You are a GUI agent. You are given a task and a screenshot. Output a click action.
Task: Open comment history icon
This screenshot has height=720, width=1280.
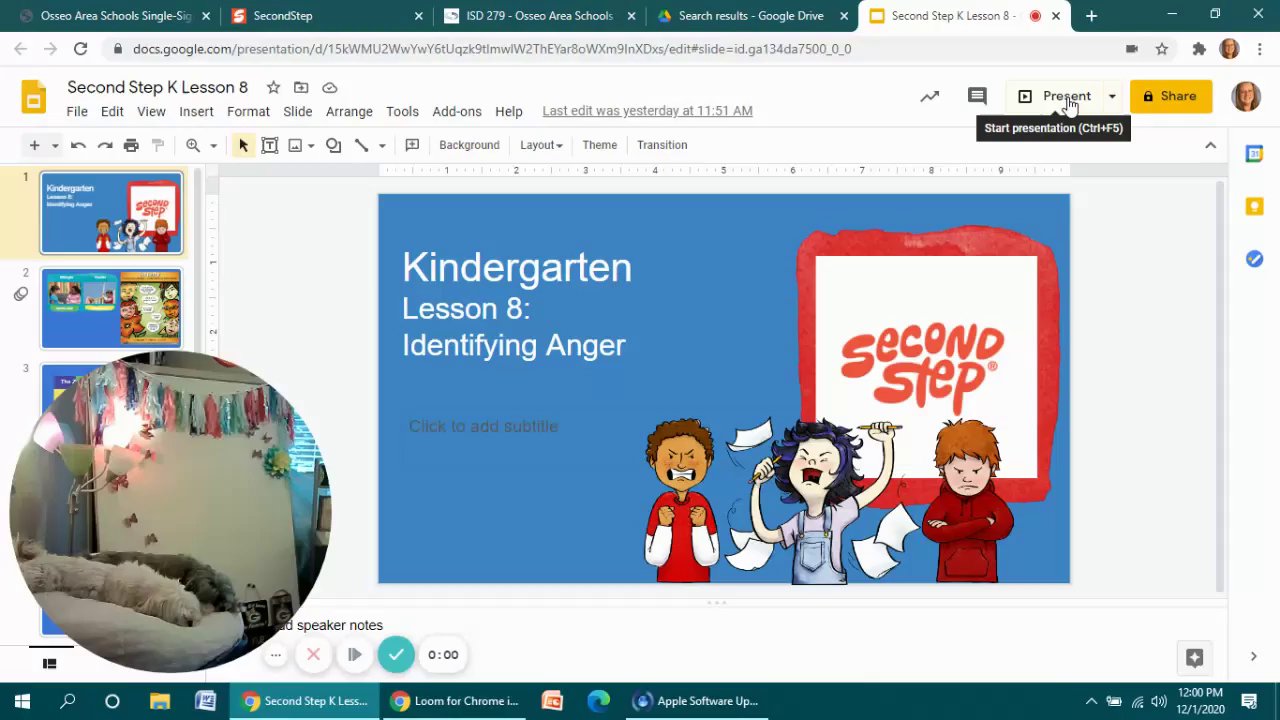click(977, 96)
